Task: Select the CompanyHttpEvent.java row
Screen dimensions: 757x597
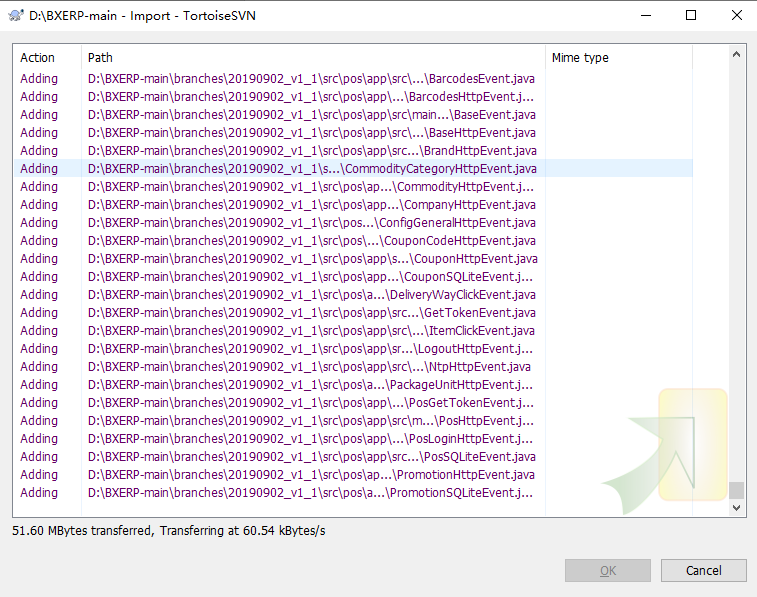Action: (x=353, y=205)
